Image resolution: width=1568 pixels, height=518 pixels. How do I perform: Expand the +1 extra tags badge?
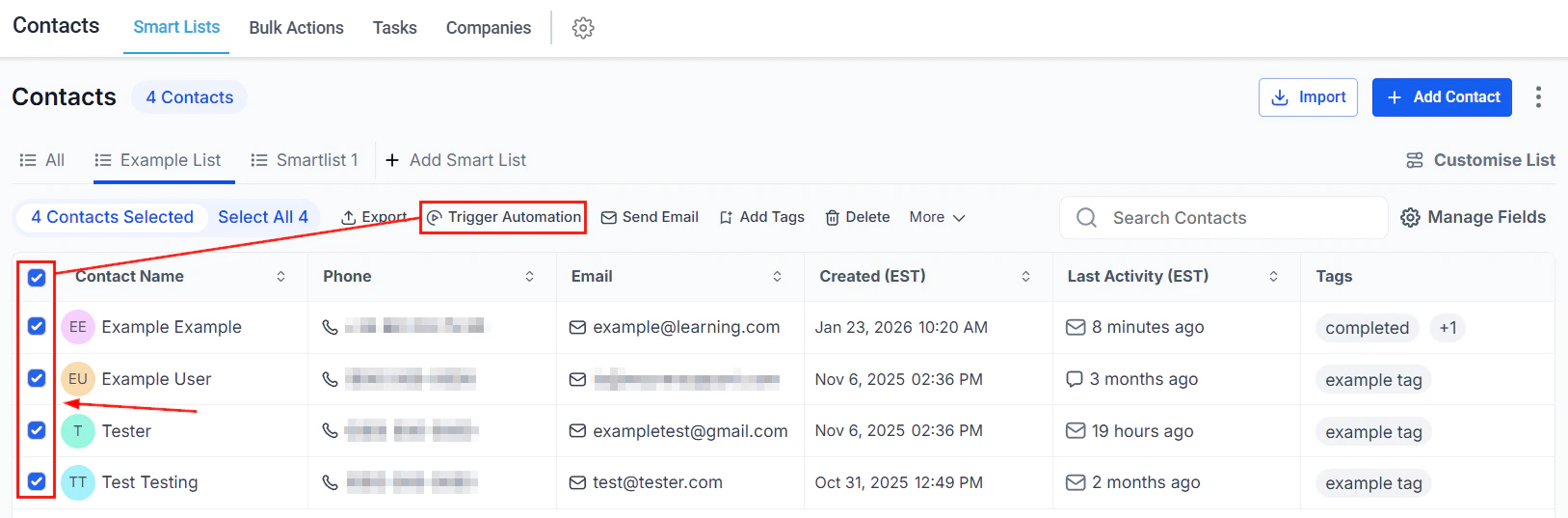1448,328
